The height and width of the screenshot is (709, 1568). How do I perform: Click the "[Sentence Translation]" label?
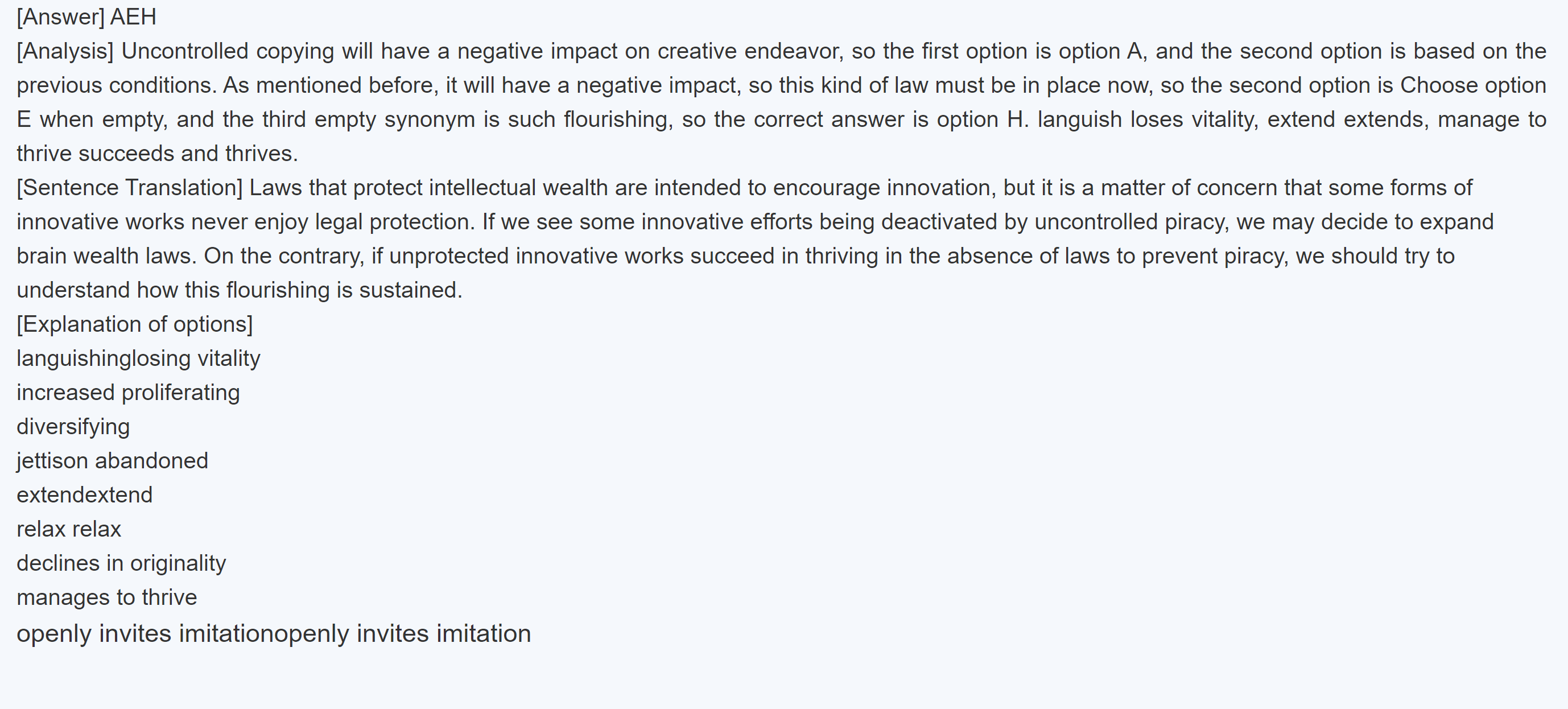coord(130,187)
